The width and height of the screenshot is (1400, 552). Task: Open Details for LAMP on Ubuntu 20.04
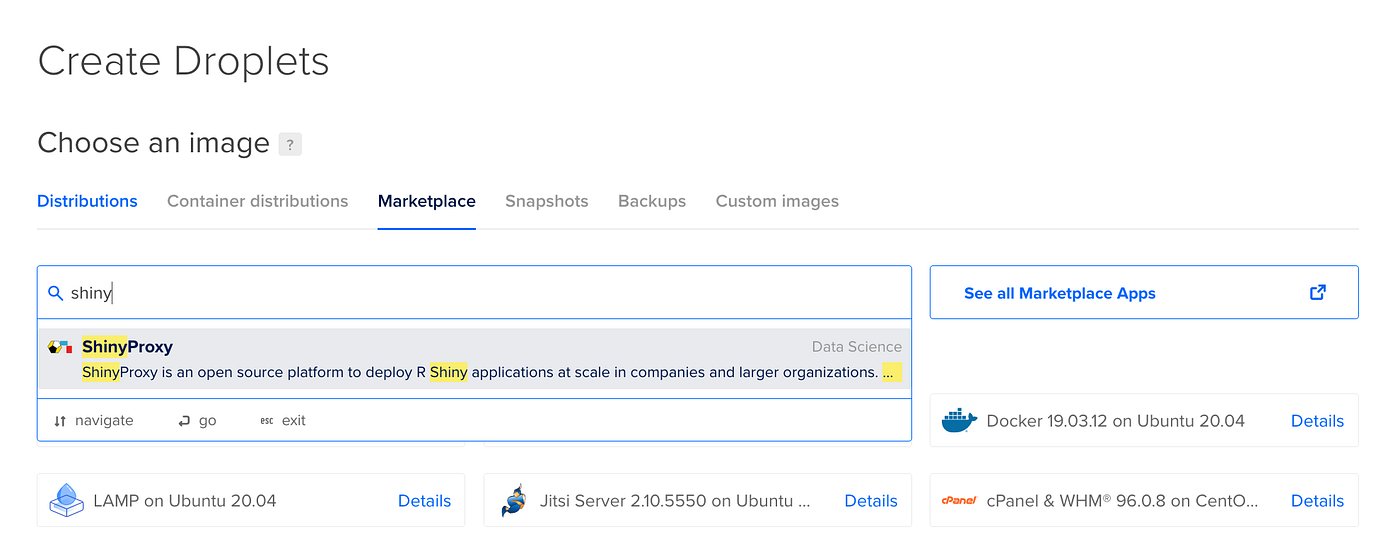424,501
